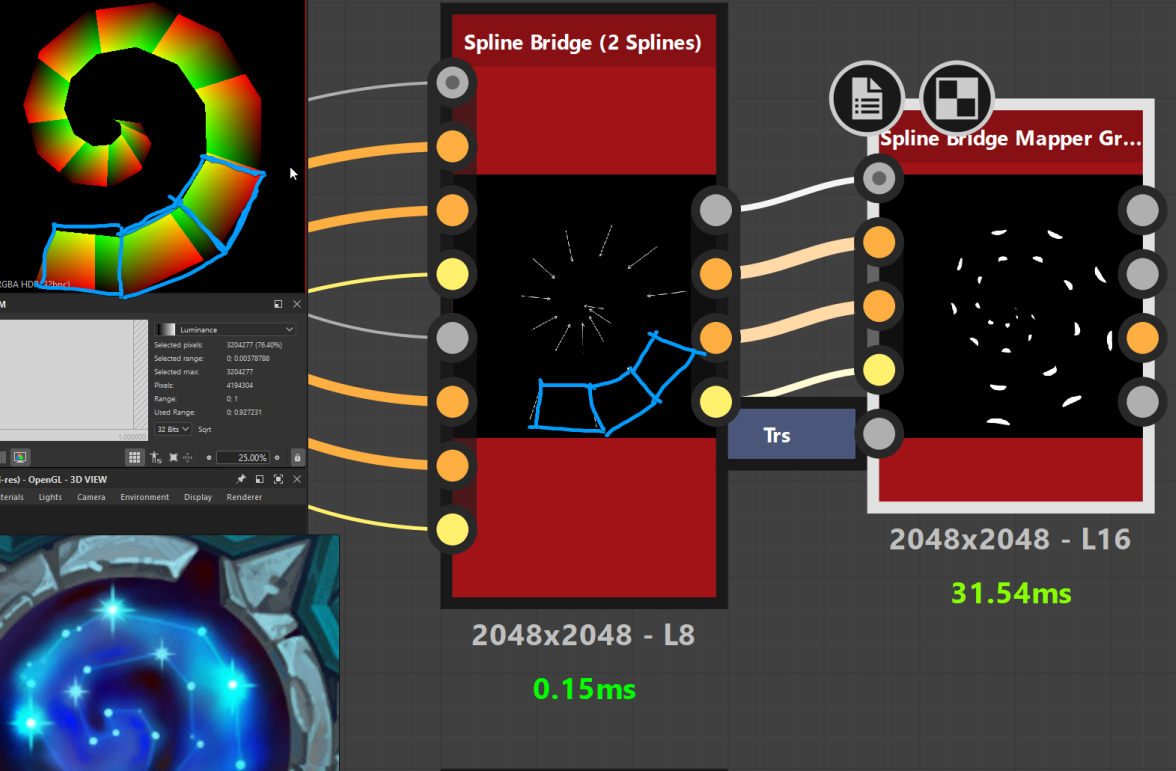The width and height of the screenshot is (1176, 771).
Task: Toggle the zoom lock icon in the 2D view toolbar
Action: click(x=298, y=457)
